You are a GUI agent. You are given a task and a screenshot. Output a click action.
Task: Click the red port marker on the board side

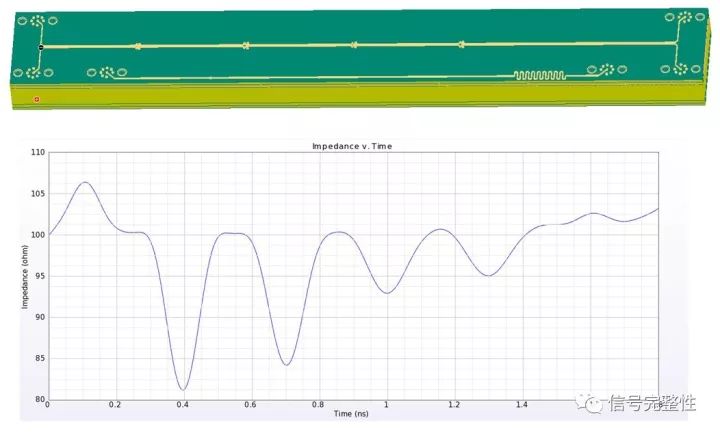point(37,99)
